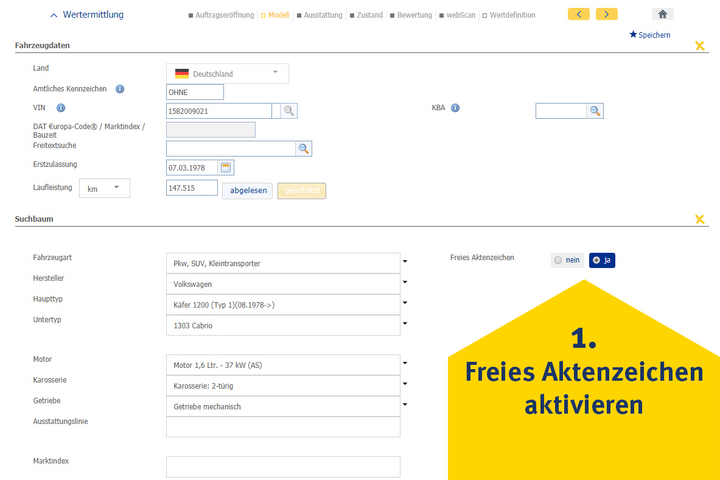720x480 pixels.
Task: Open the Laufleistung km unit dropdown
Action: point(104,188)
